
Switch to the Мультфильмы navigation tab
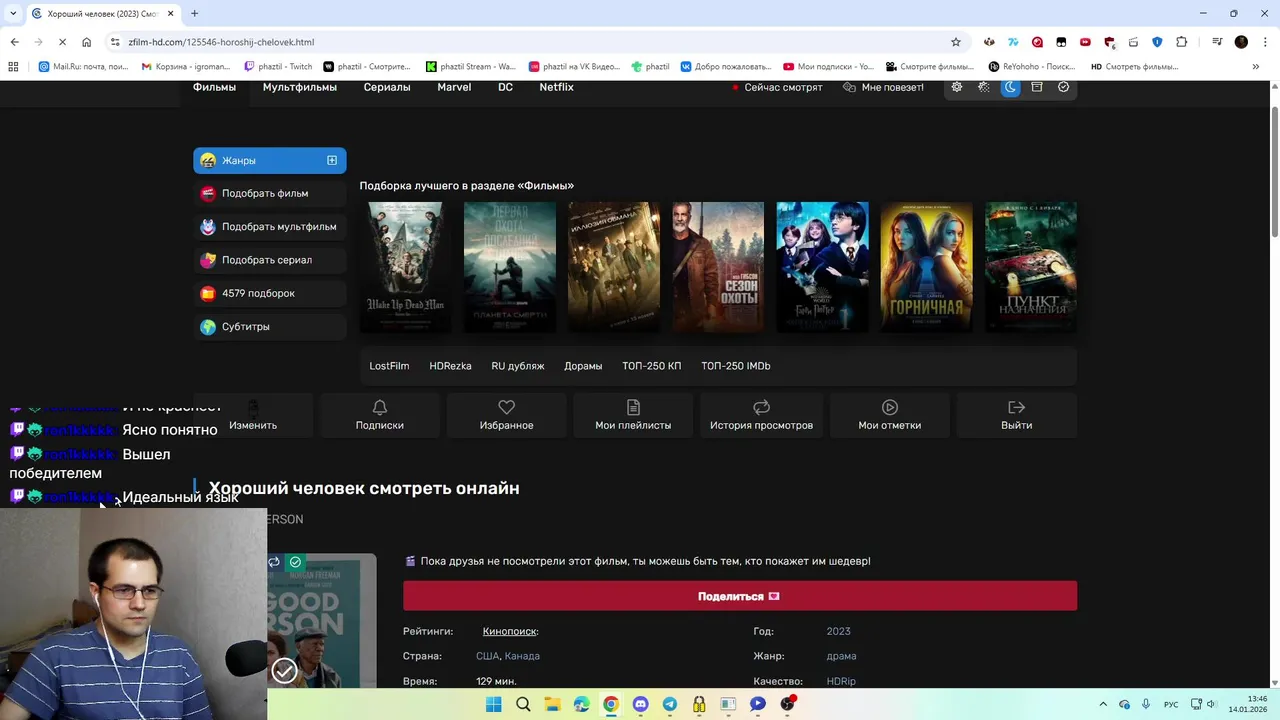point(299,87)
